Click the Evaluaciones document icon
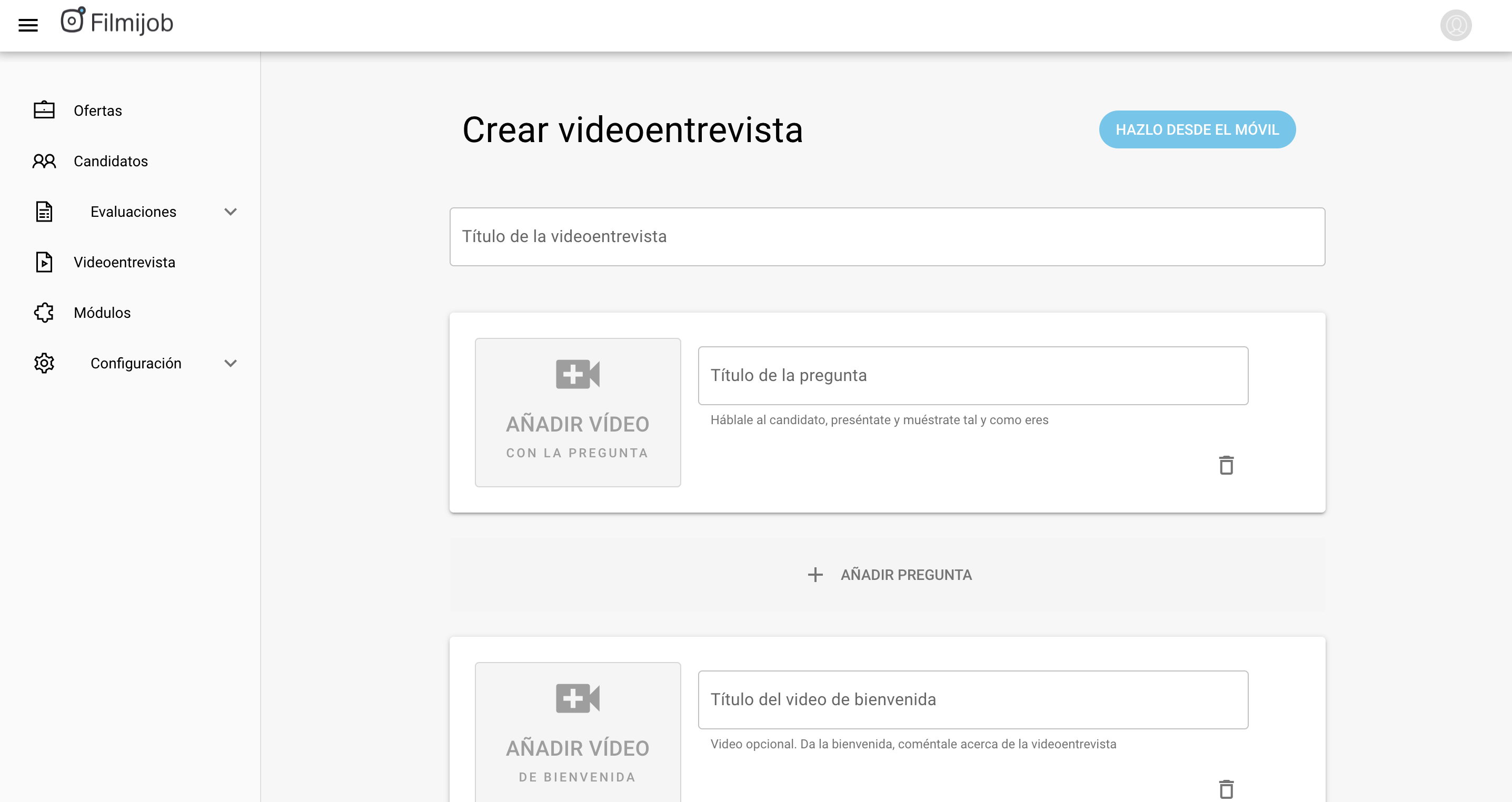The image size is (1512, 802). point(44,211)
